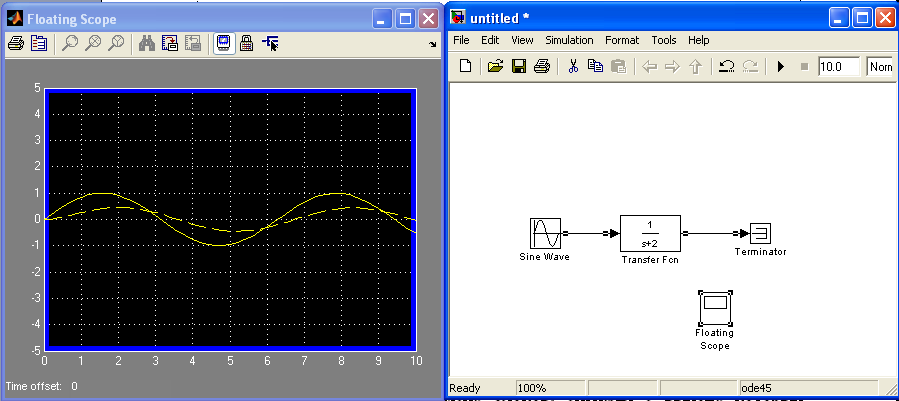Maximize the Floating Scope window
Screen dimensions: 899x401
click(x=405, y=19)
